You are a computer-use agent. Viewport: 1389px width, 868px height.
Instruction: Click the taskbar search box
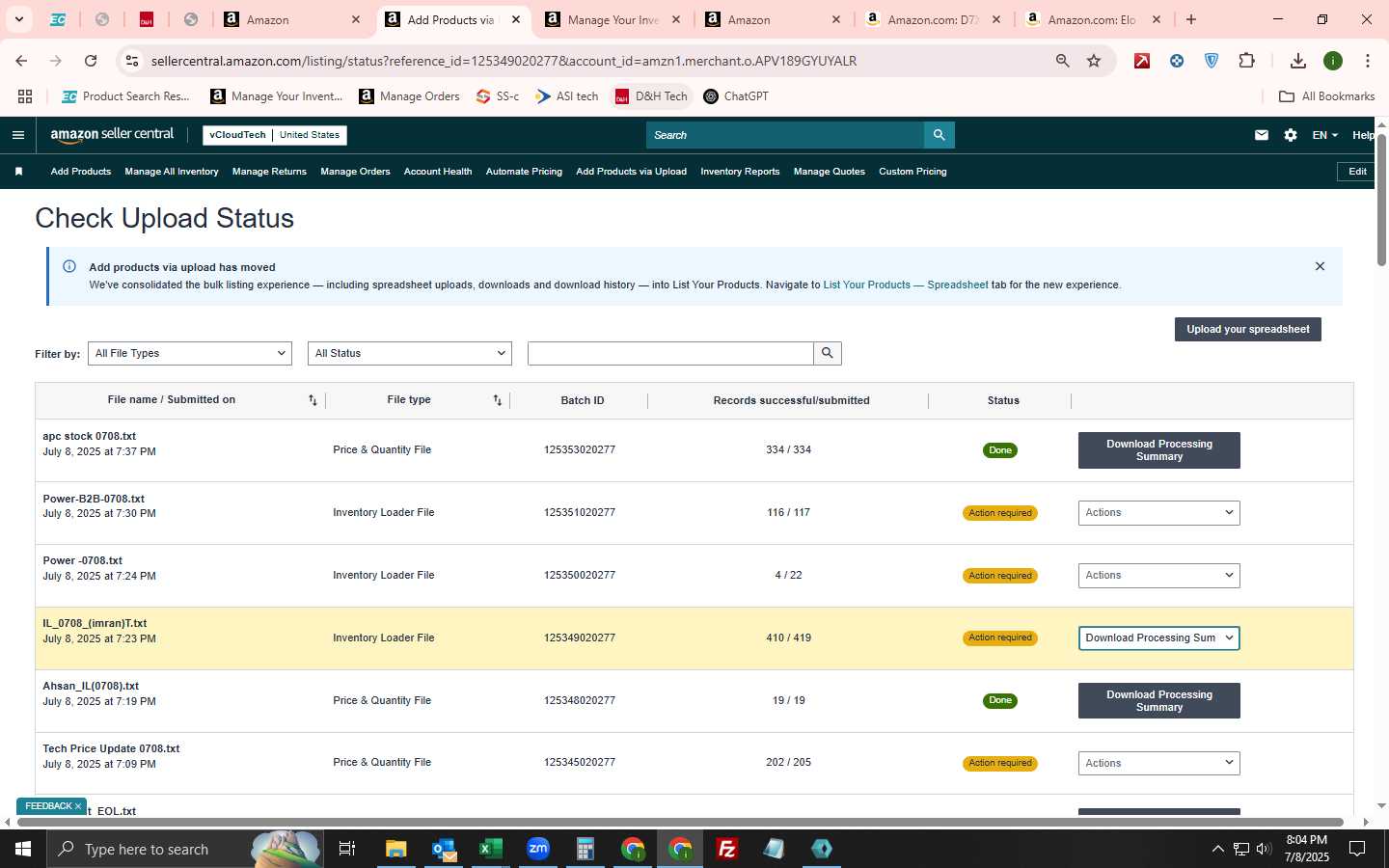(x=183, y=849)
